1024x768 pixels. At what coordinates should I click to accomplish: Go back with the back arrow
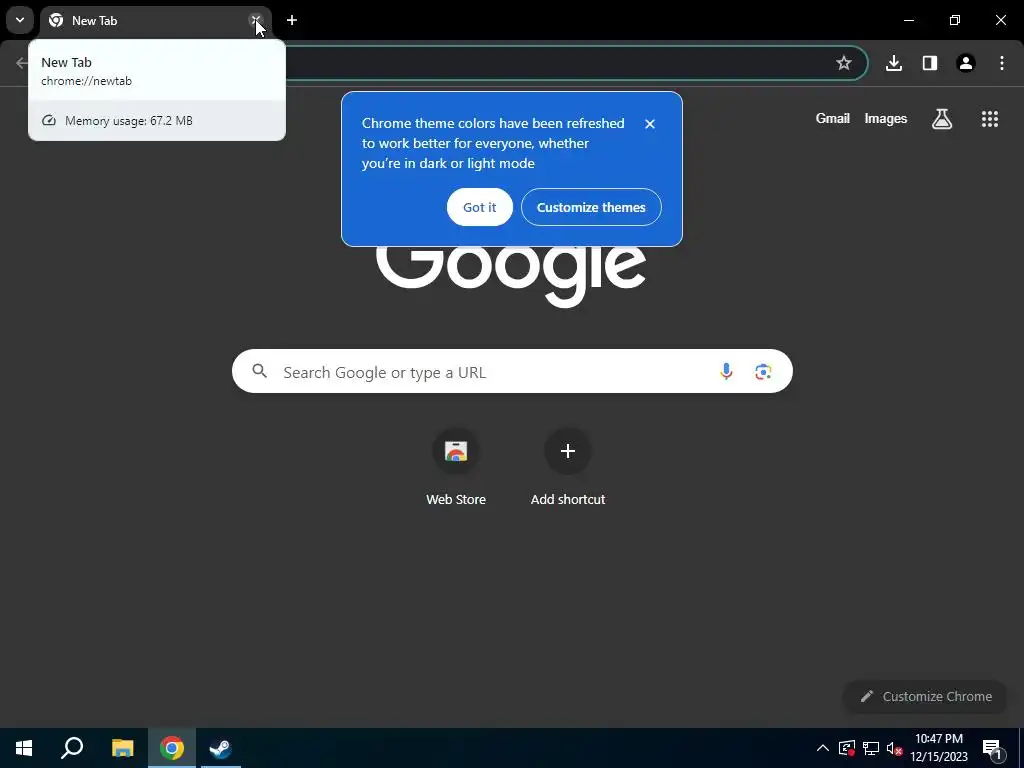tap(22, 63)
